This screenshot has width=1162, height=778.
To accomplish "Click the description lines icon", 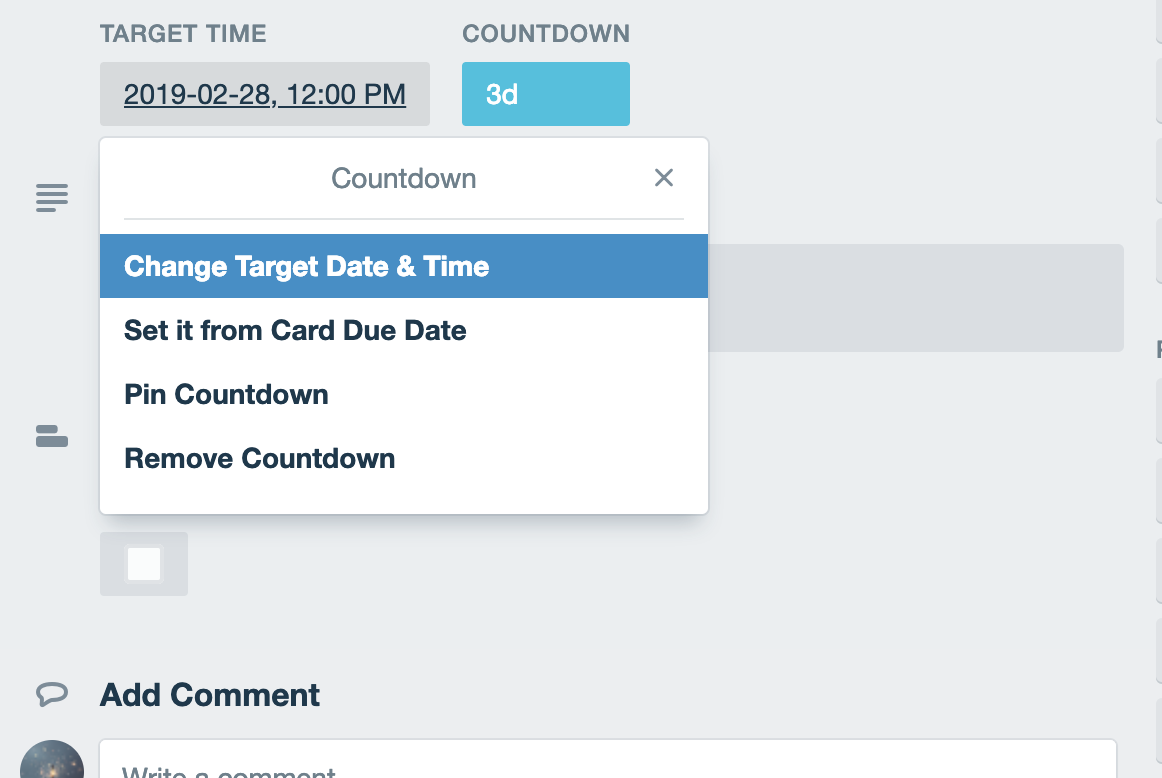I will 52,197.
